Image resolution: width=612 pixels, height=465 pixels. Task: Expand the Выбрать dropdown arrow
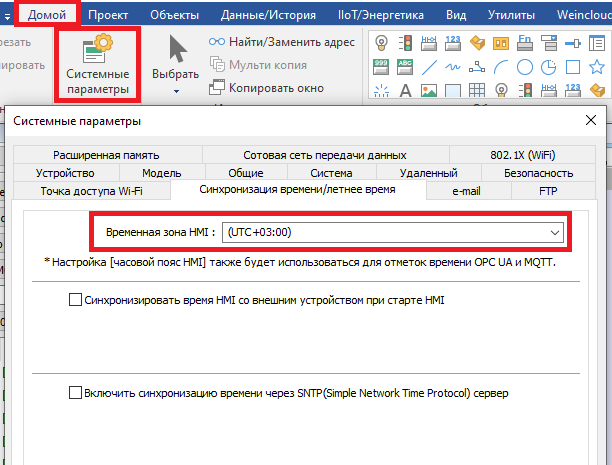click(x=175, y=91)
